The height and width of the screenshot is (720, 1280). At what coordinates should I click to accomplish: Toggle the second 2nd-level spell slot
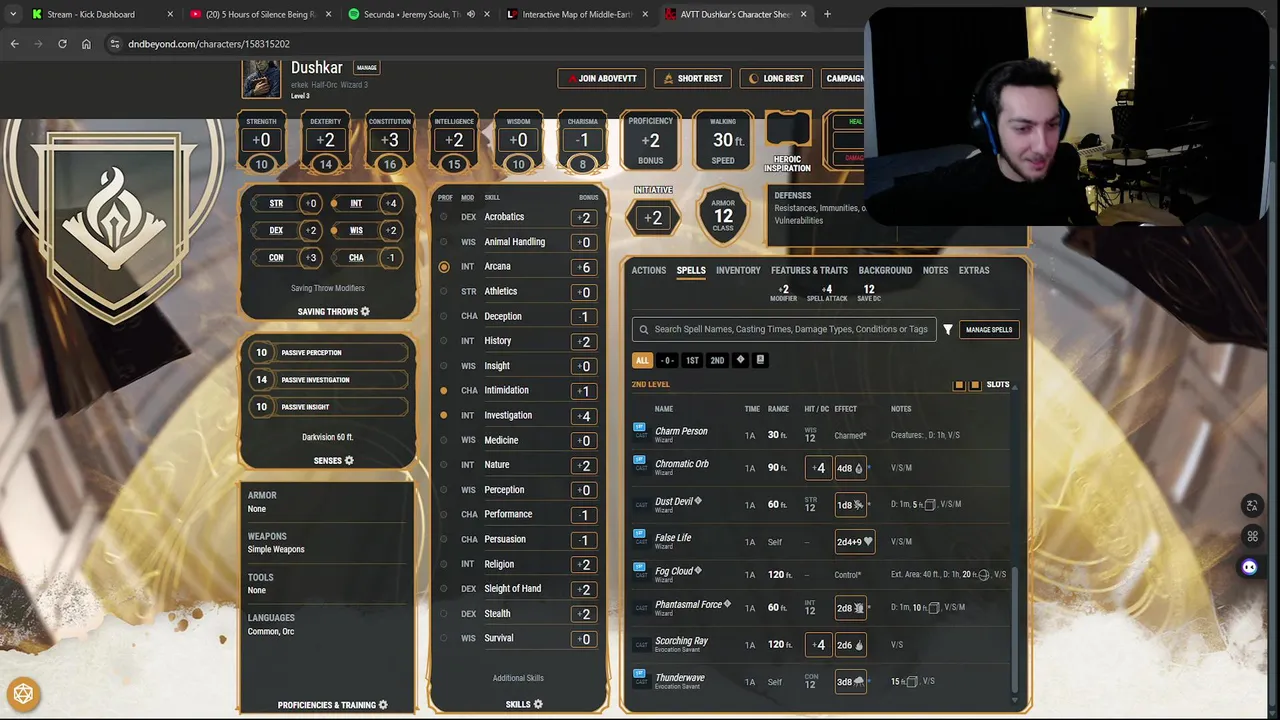tap(975, 385)
